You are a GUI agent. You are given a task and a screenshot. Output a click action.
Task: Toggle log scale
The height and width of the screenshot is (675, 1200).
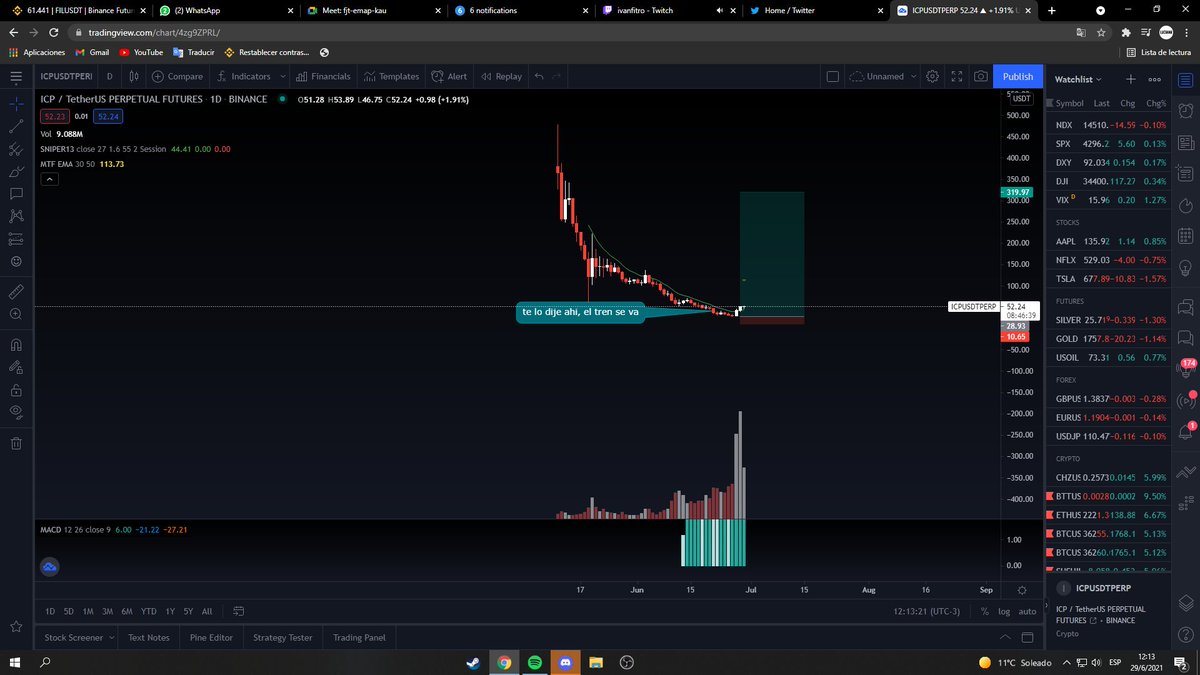(x=1004, y=611)
